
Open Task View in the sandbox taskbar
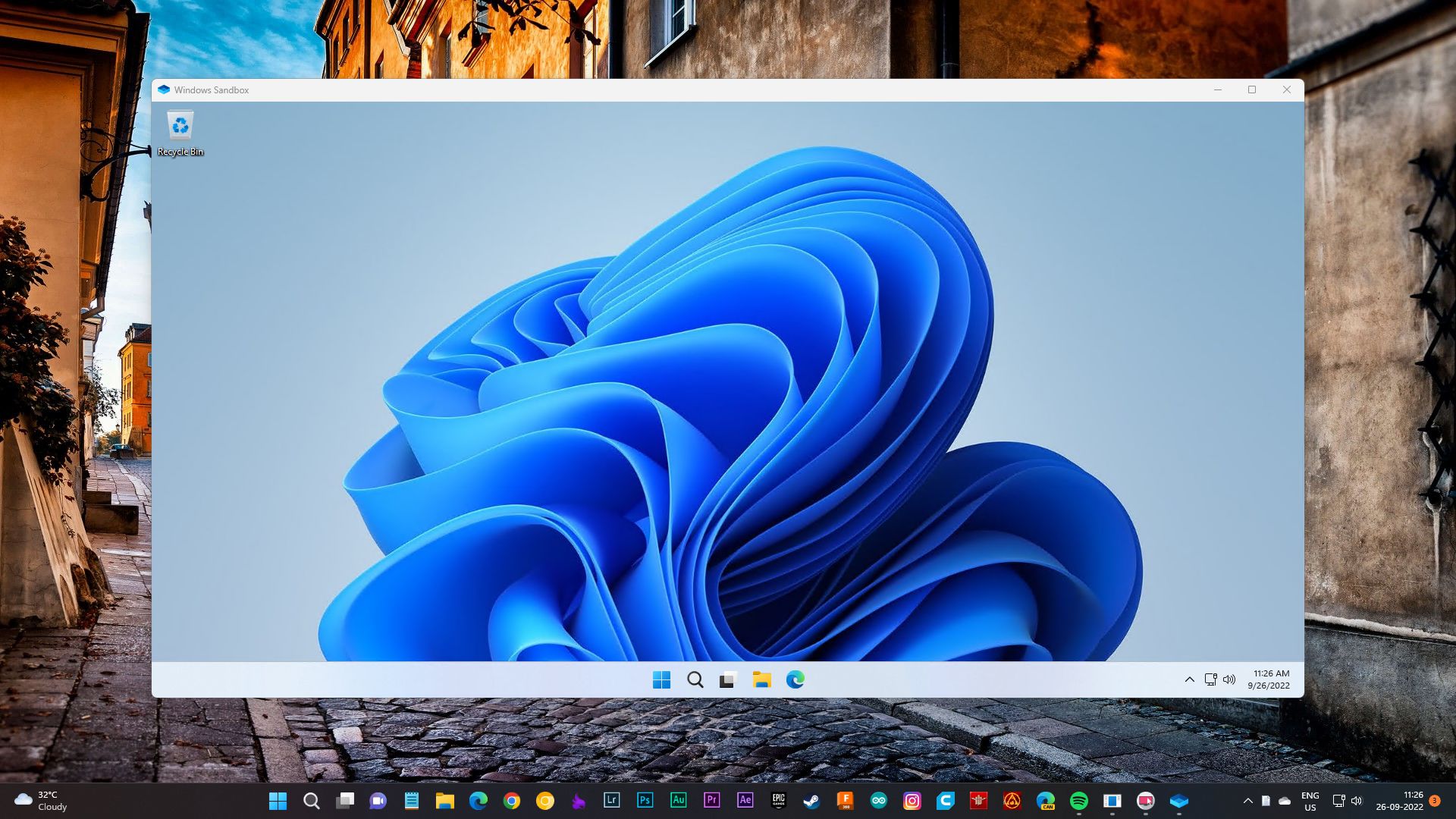point(727,679)
